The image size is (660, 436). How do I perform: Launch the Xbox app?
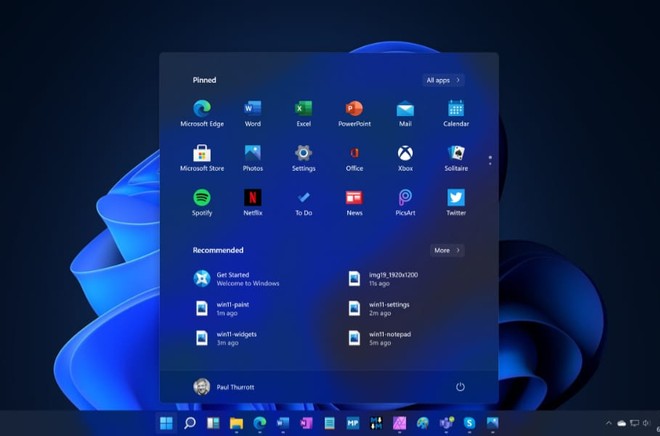point(405,154)
